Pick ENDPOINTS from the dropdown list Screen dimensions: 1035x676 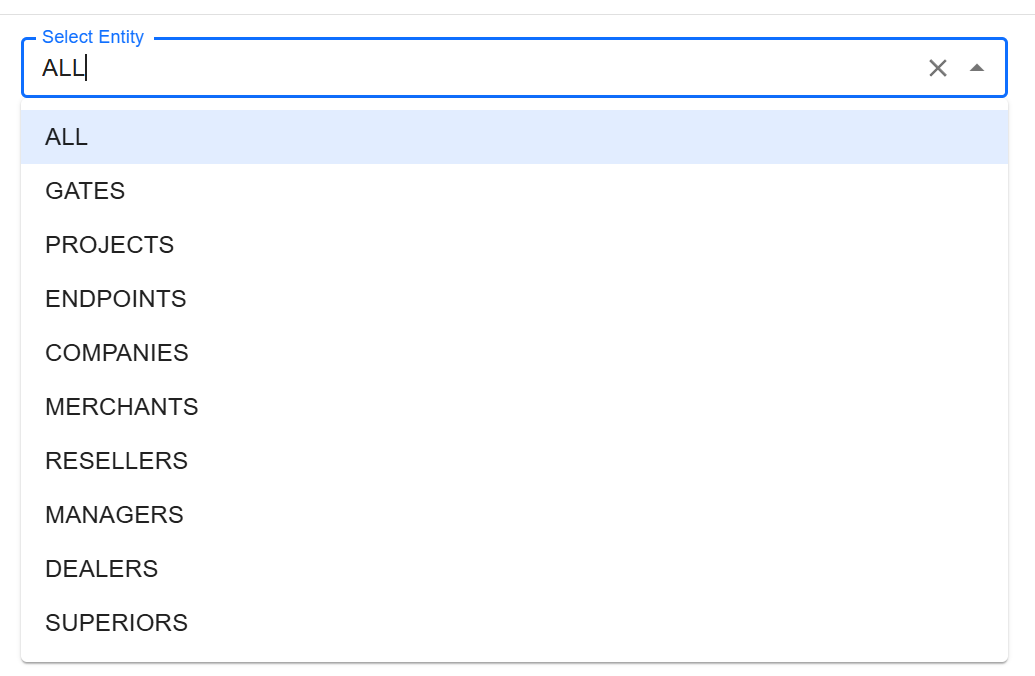point(115,299)
